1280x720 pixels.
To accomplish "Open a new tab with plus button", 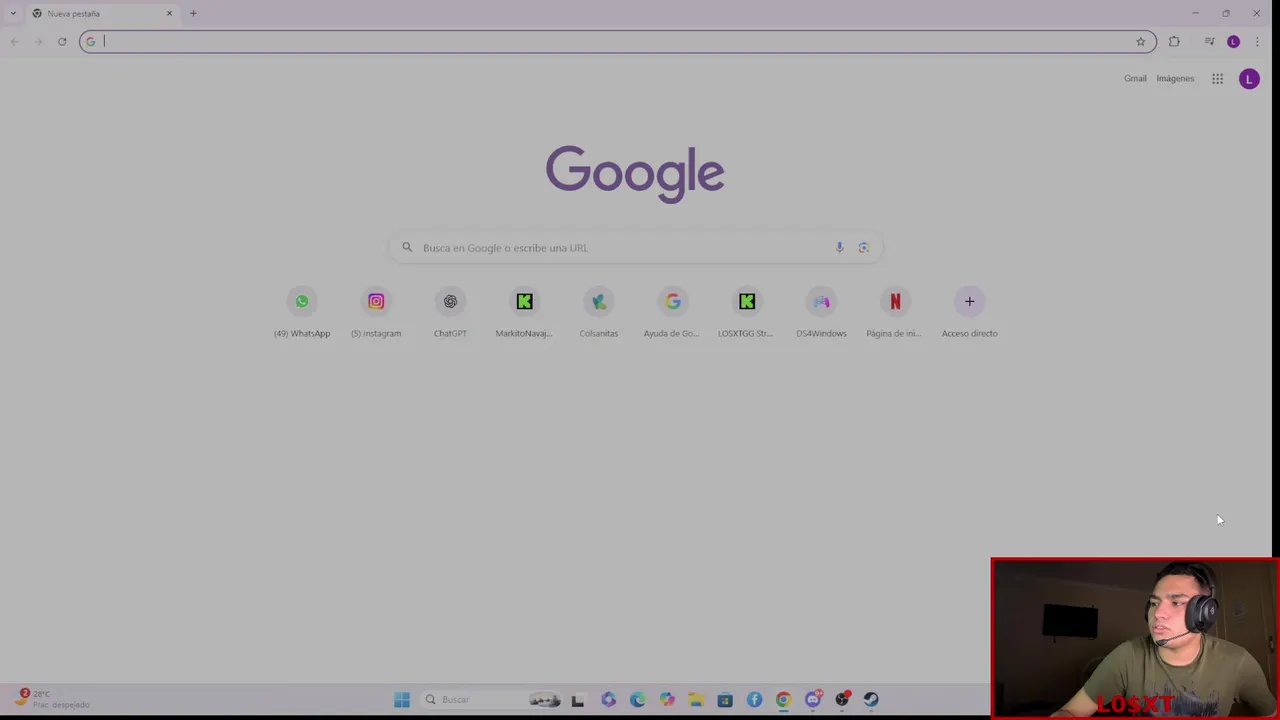I will click(x=193, y=14).
